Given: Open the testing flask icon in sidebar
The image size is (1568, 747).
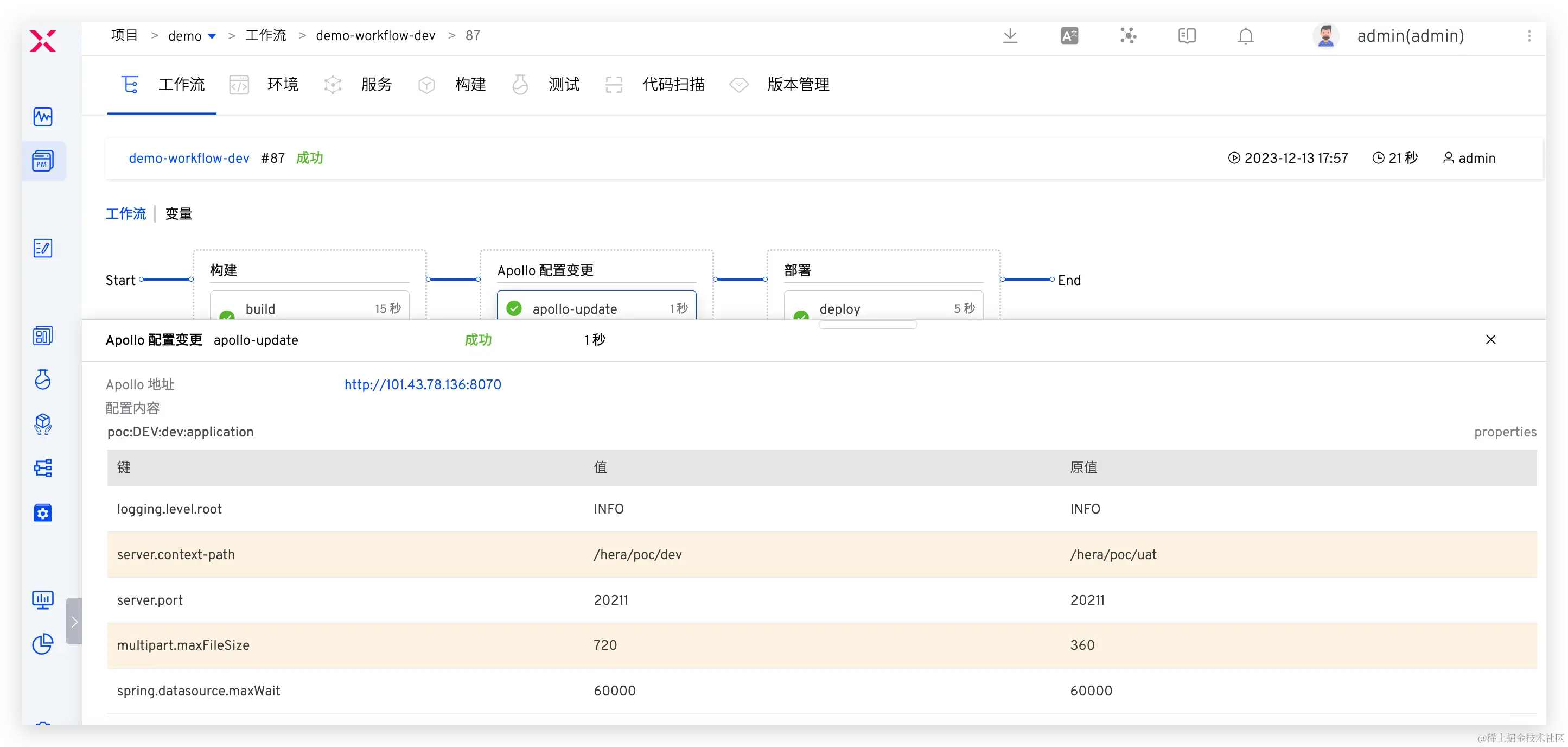Looking at the screenshot, I should (x=43, y=379).
